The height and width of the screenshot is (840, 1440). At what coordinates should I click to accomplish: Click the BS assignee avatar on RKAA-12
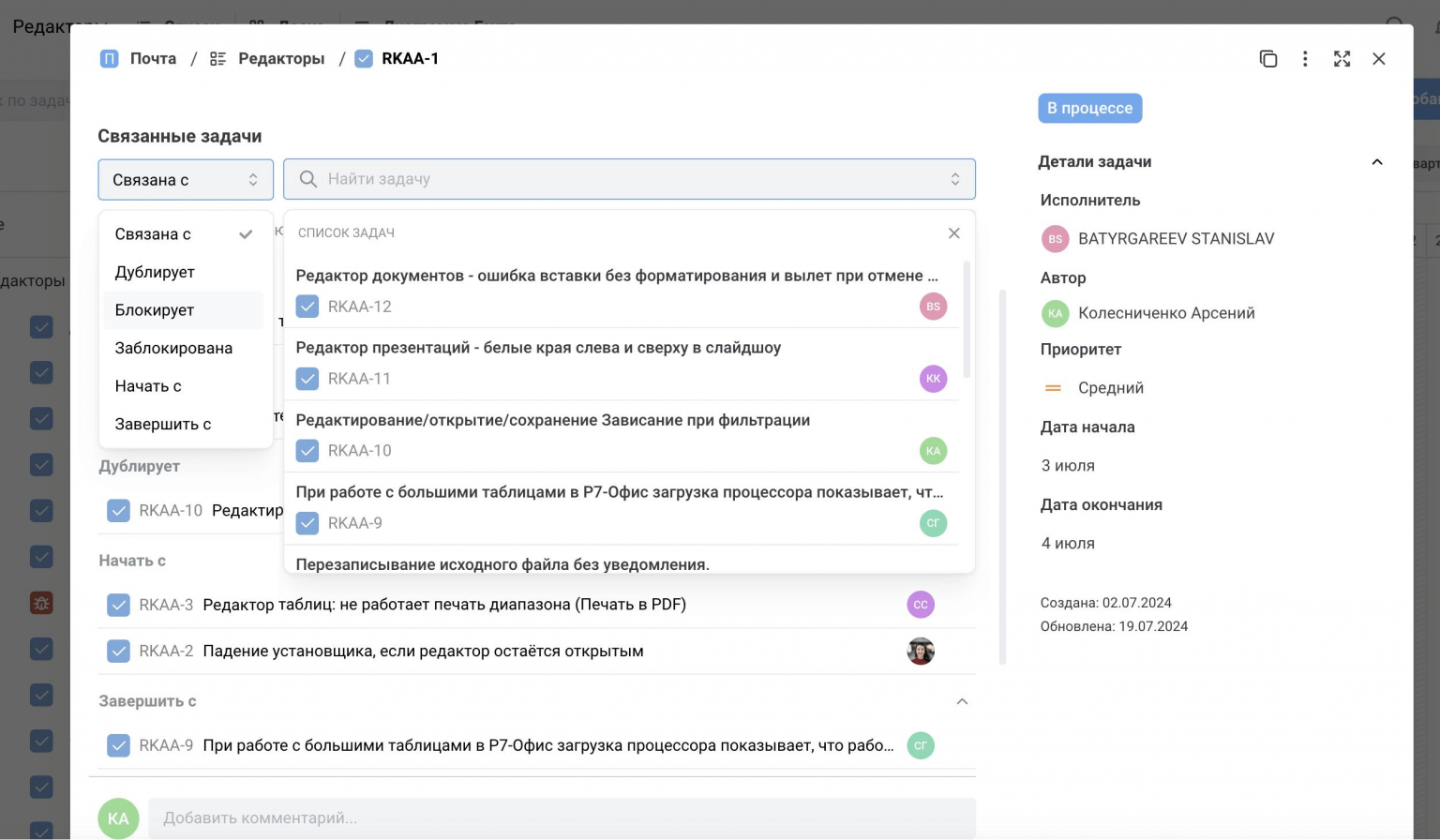[x=933, y=307]
